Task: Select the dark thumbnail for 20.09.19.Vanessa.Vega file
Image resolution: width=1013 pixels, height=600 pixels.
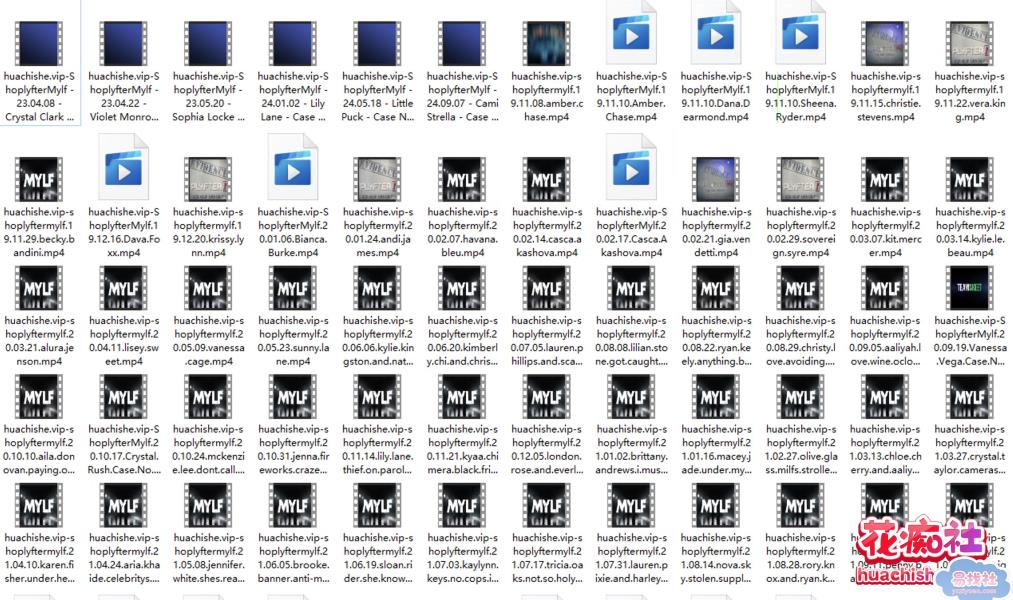Action: coord(970,288)
